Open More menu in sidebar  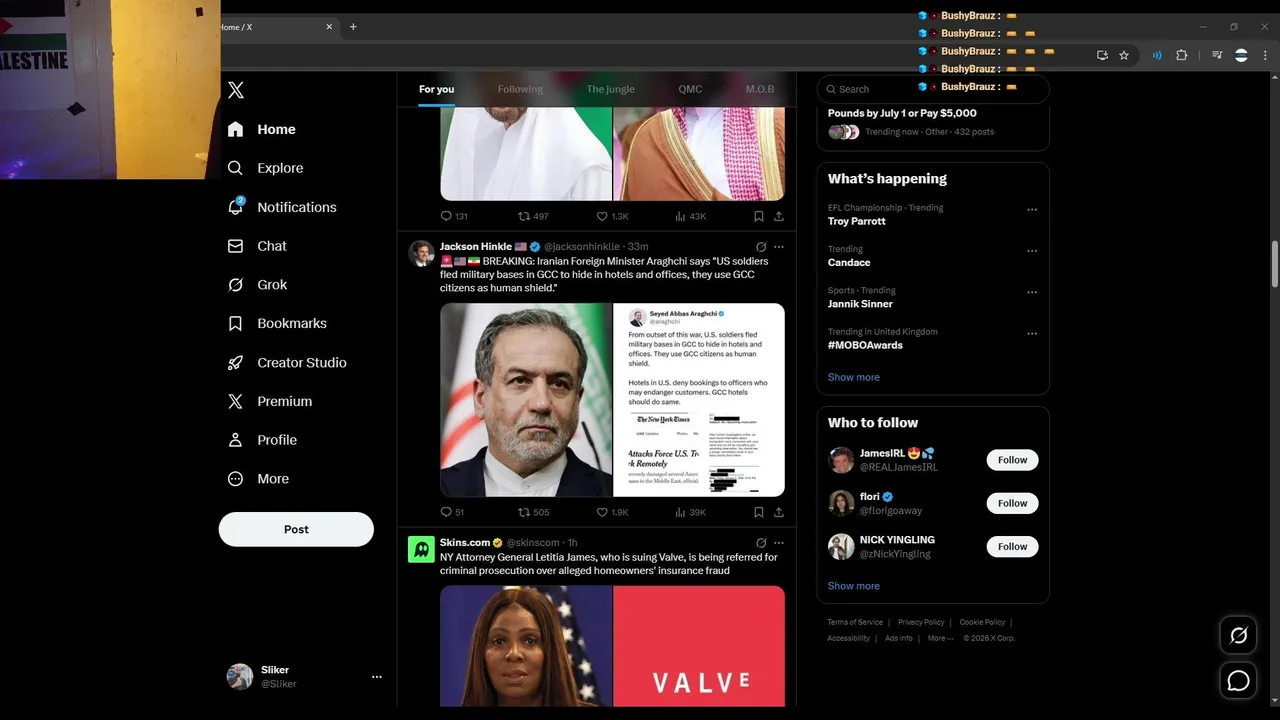[x=258, y=479]
